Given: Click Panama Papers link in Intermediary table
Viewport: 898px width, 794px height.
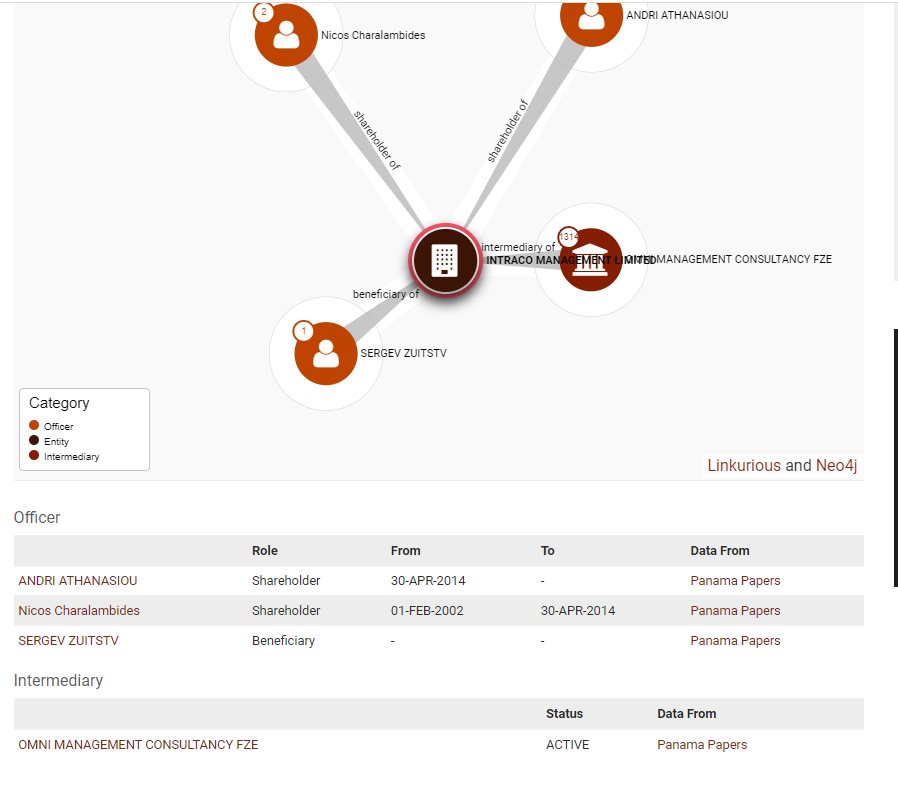Looking at the screenshot, I should pyautogui.click(x=702, y=744).
